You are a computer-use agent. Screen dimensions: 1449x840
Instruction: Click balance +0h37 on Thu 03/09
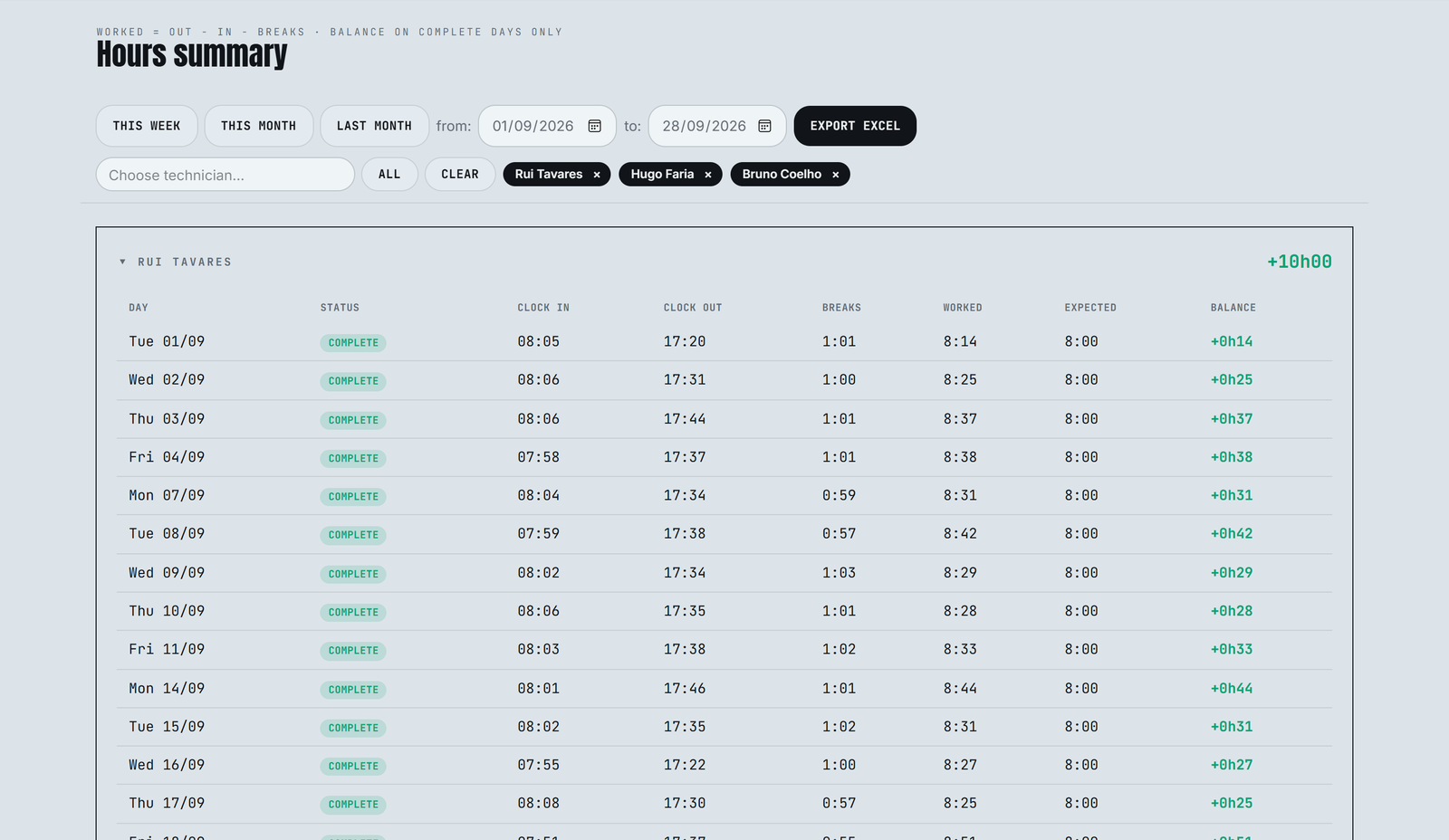(x=1232, y=419)
